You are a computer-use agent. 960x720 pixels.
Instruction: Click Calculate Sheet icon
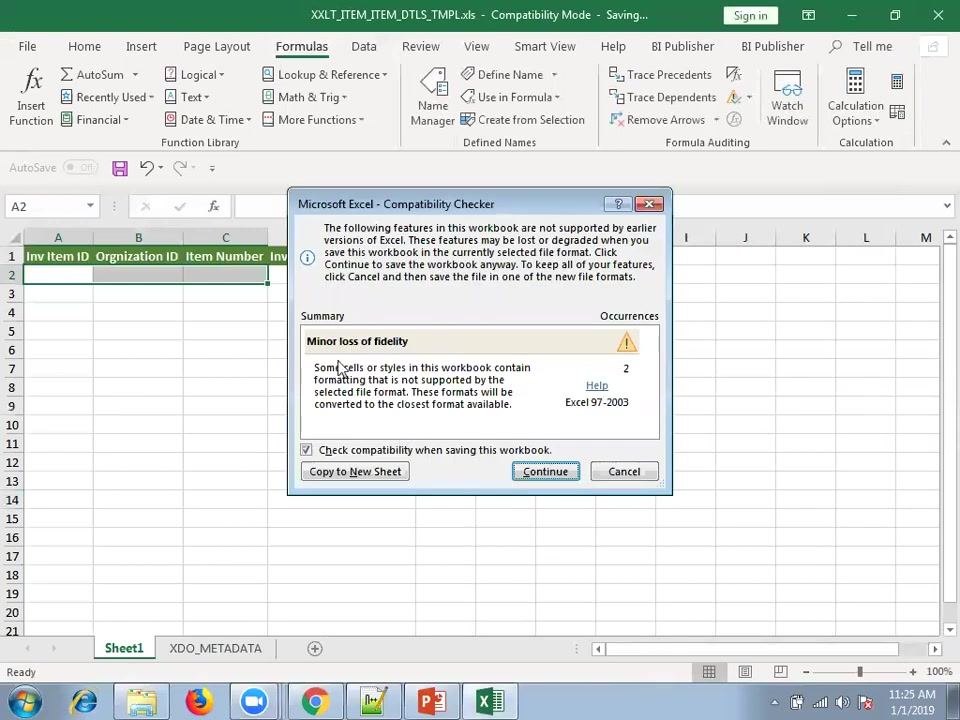897,111
